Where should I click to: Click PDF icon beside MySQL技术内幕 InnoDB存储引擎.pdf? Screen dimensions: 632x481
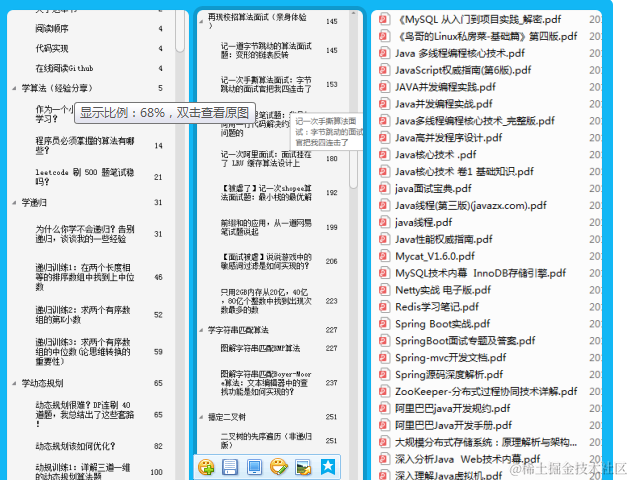pos(384,273)
